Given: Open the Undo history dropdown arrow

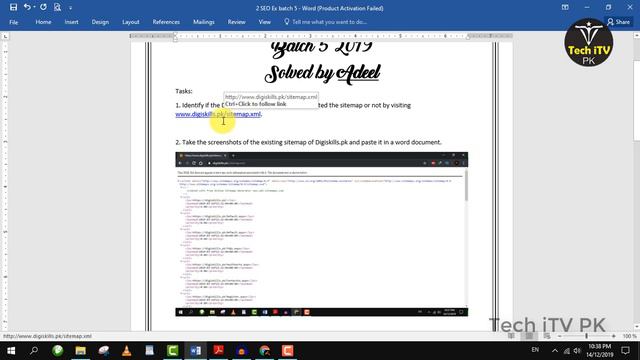Looking at the screenshot, I should (34, 7).
